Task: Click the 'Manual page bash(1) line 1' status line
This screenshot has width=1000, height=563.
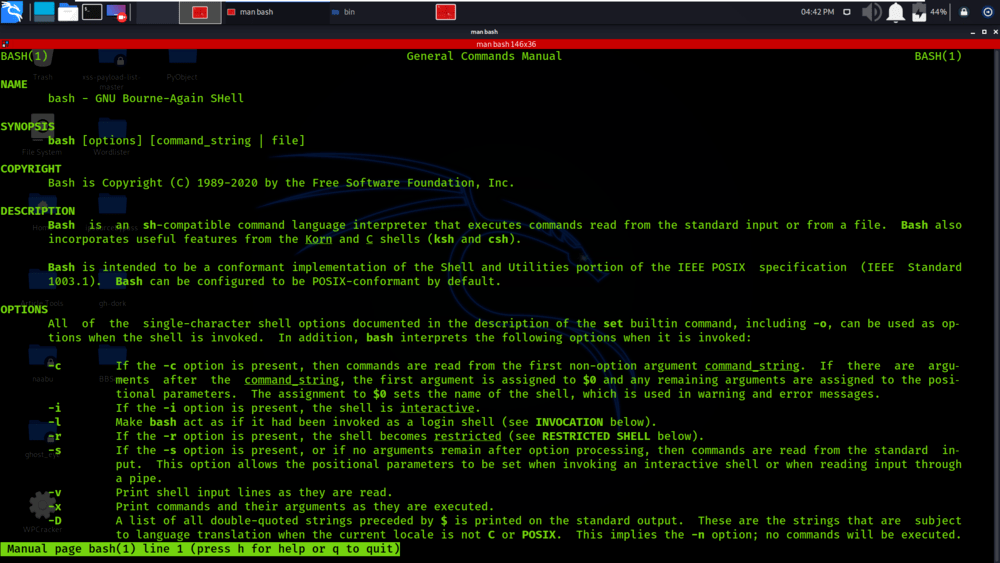Action: pyautogui.click(x=200, y=548)
